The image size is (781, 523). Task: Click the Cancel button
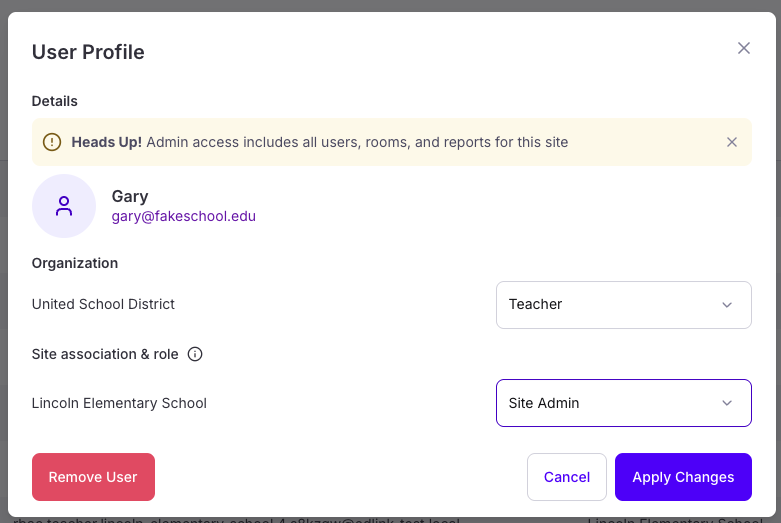pyautogui.click(x=567, y=477)
